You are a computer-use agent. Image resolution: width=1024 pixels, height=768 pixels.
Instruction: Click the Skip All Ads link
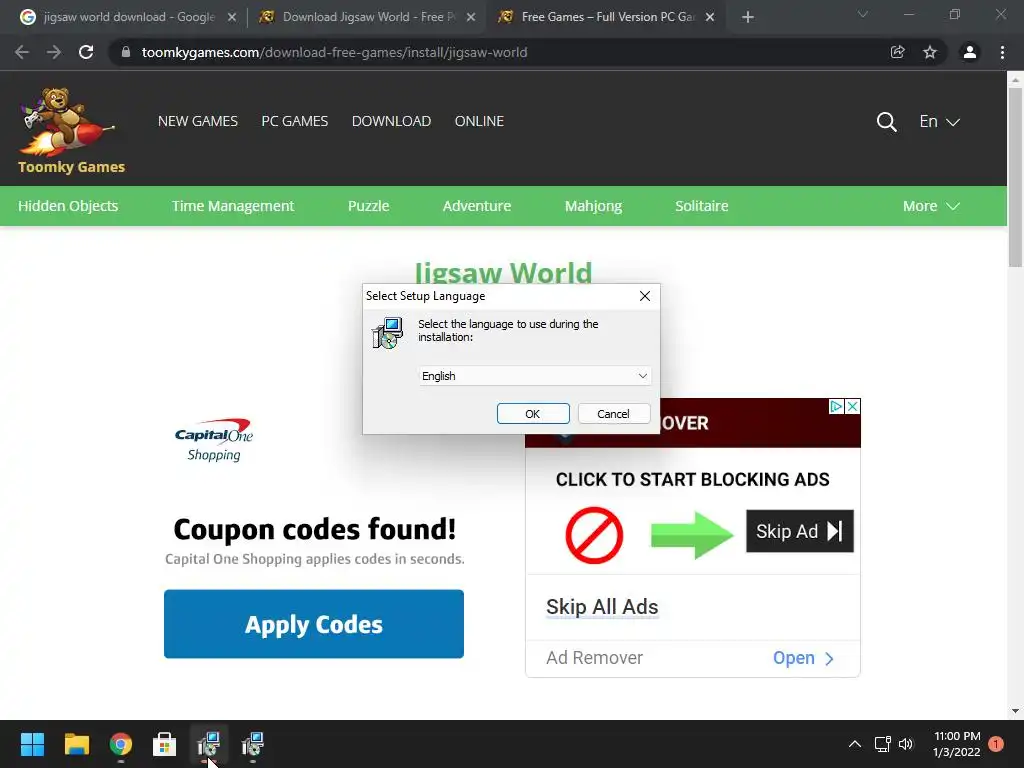[x=602, y=607]
